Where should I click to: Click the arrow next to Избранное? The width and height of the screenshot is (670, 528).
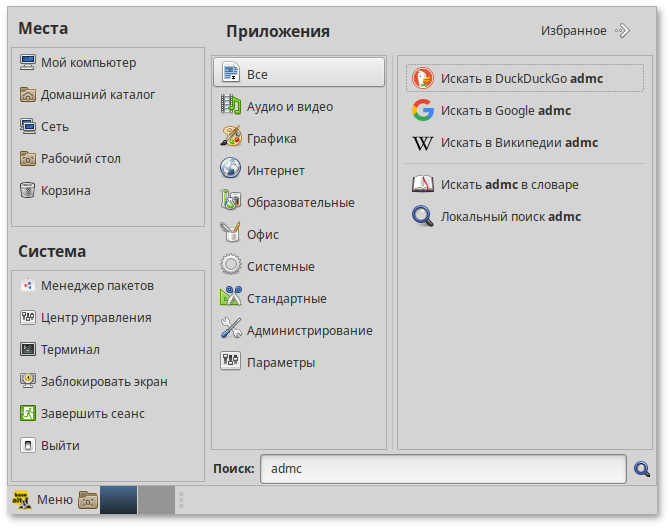tap(623, 31)
